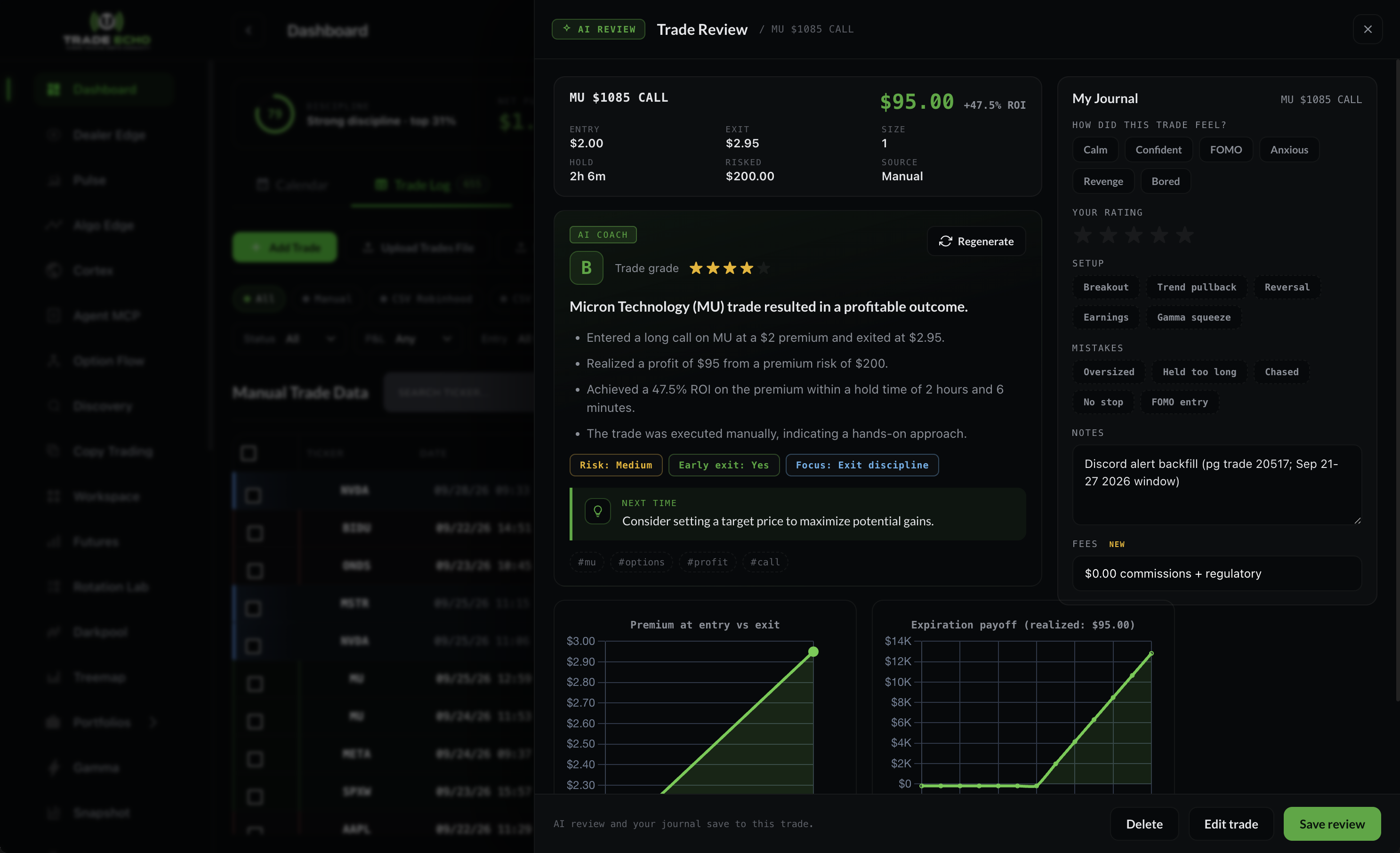
Task: Select the Bored feeling chip
Action: (x=1166, y=181)
